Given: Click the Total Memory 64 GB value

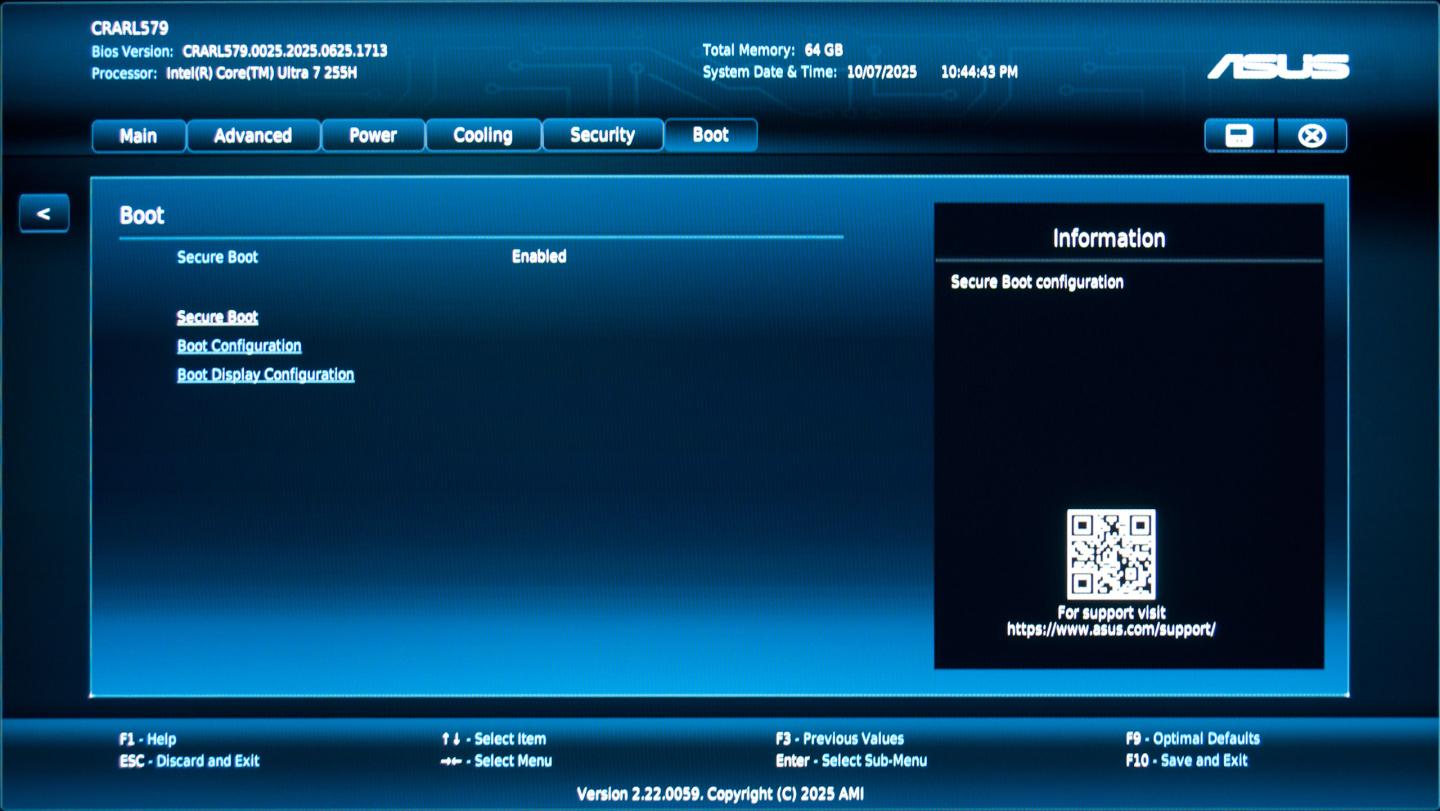Looking at the screenshot, I should (x=824, y=50).
